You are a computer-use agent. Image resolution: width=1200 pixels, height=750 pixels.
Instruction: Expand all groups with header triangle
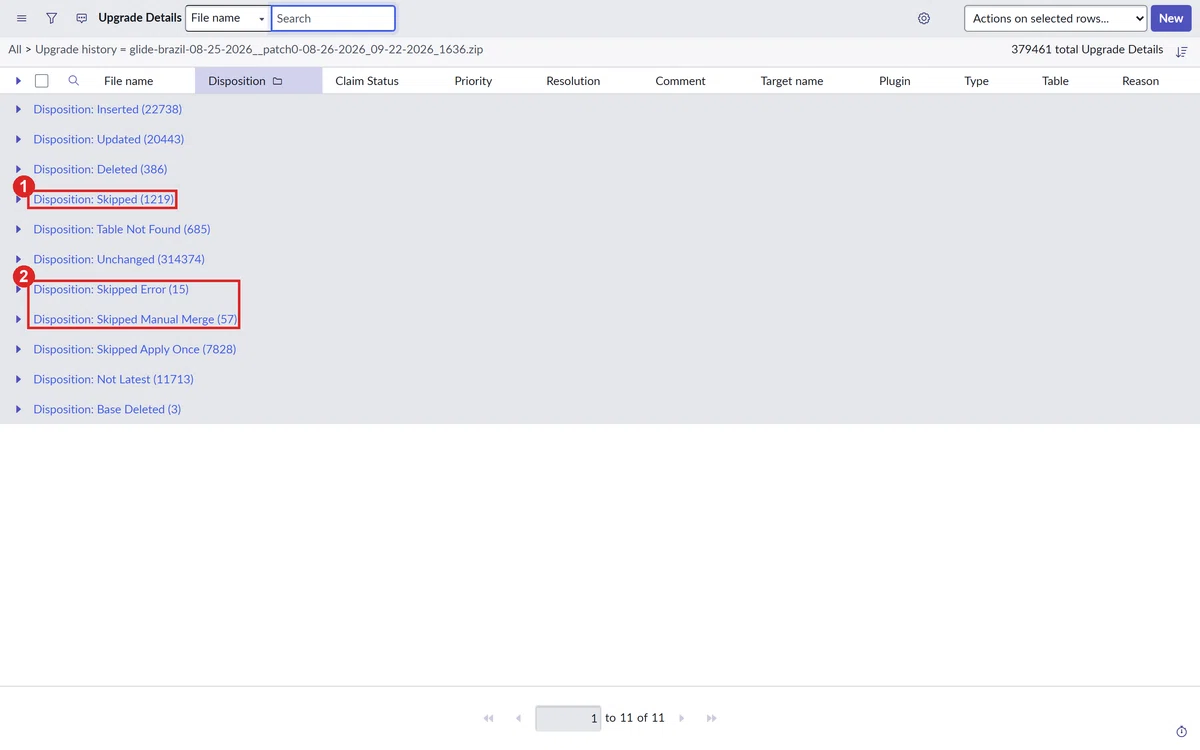pyautogui.click(x=18, y=81)
